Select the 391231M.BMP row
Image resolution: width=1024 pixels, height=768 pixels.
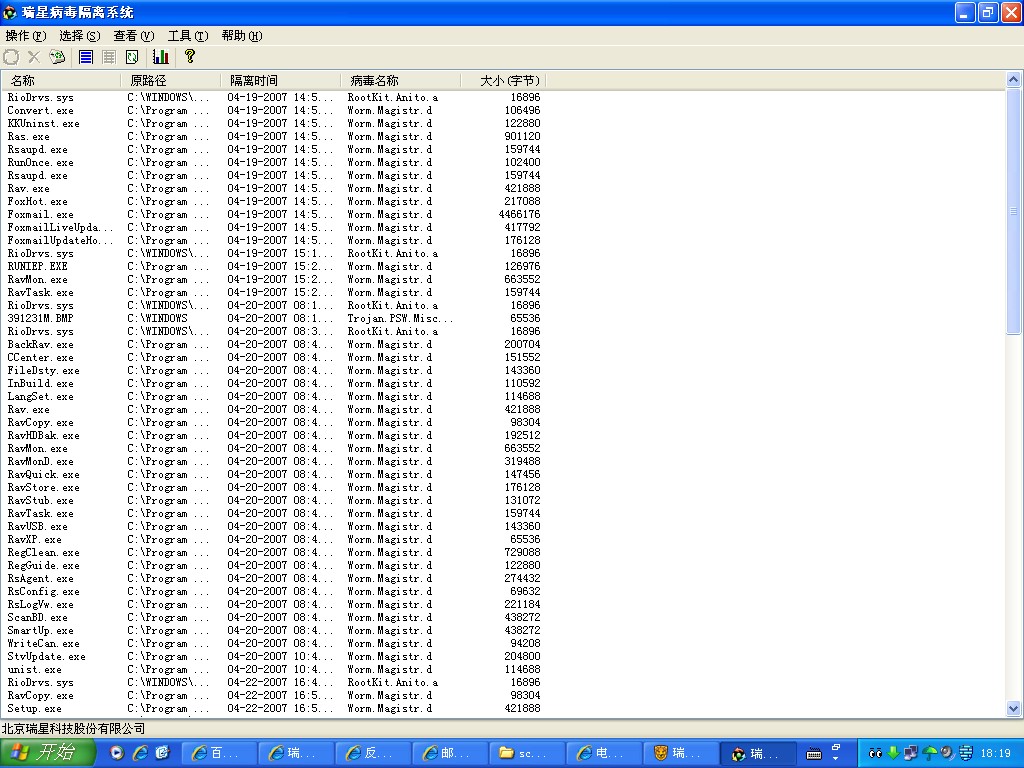coord(274,318)
